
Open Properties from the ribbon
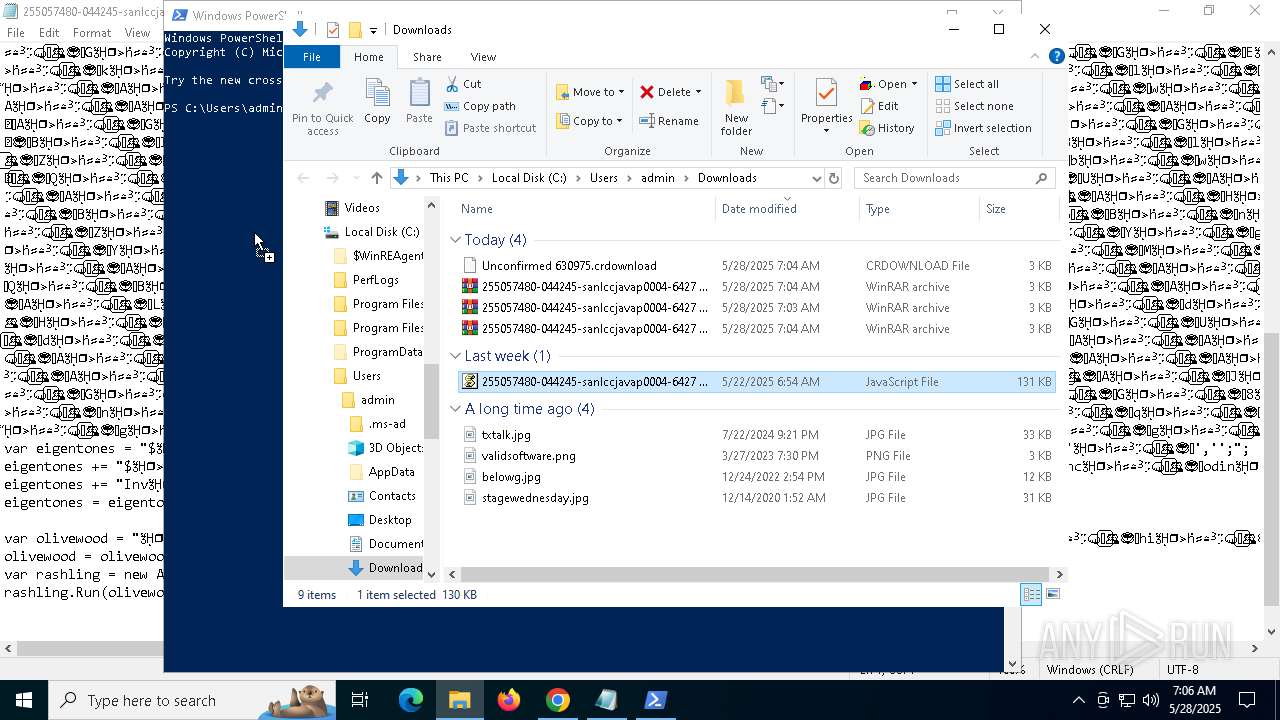click(x=826, y=107)
